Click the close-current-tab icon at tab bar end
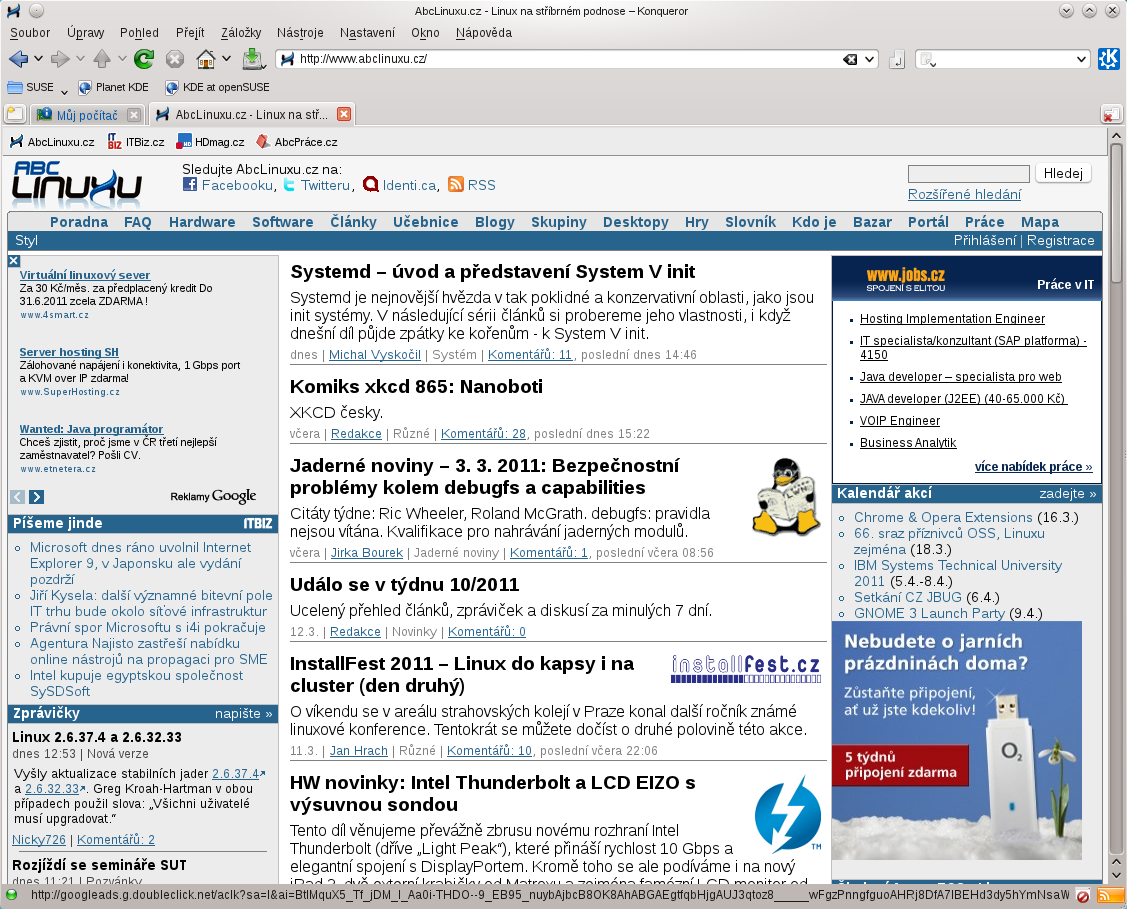This screenshot has height=909, width=1127. (x=1111, y=115)
